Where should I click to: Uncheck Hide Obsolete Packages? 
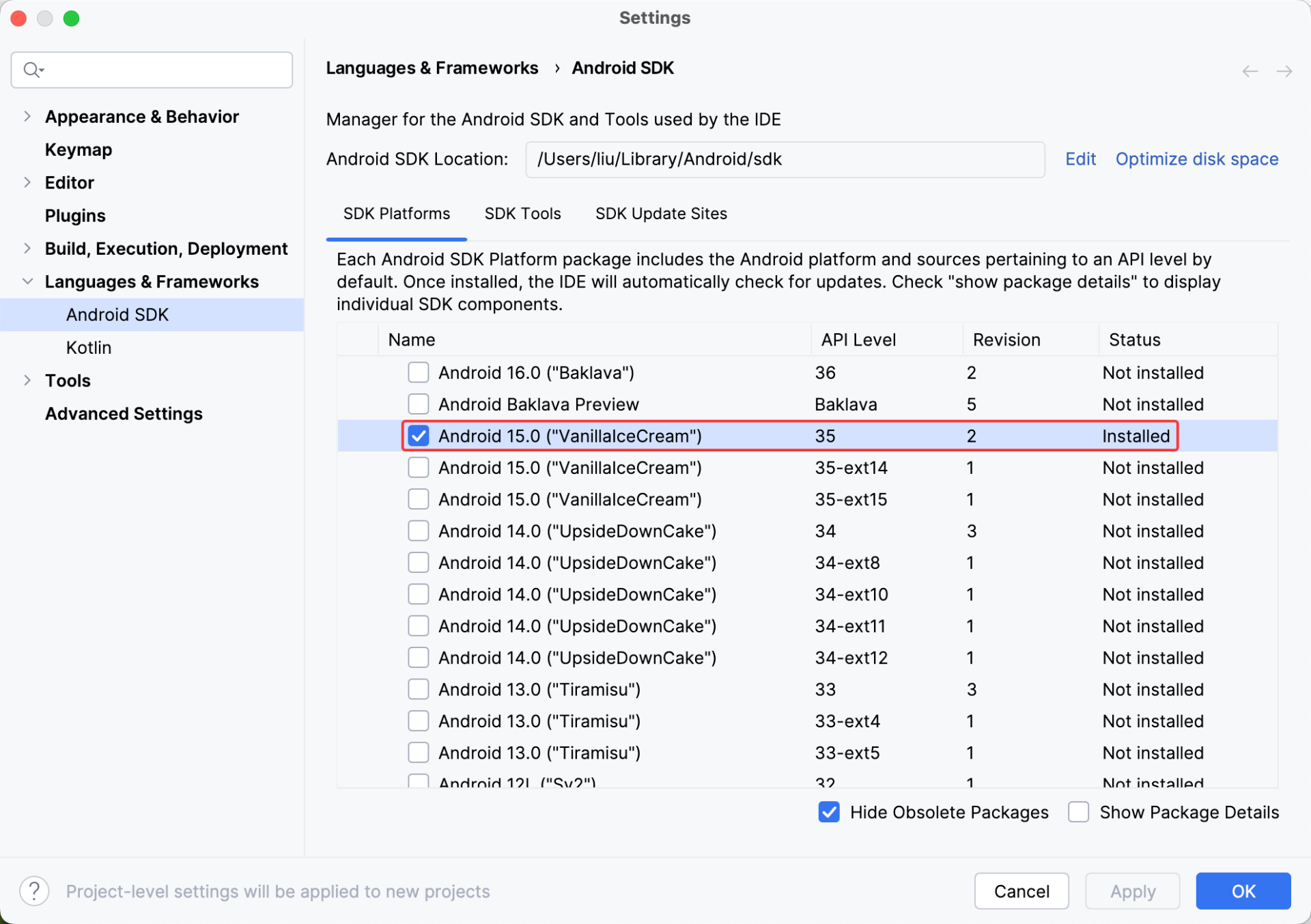829,812
